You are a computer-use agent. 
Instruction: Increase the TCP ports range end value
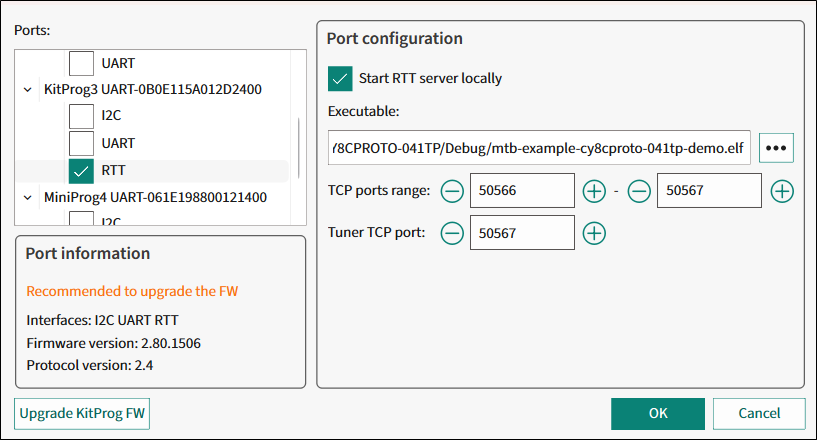[782, 191]
